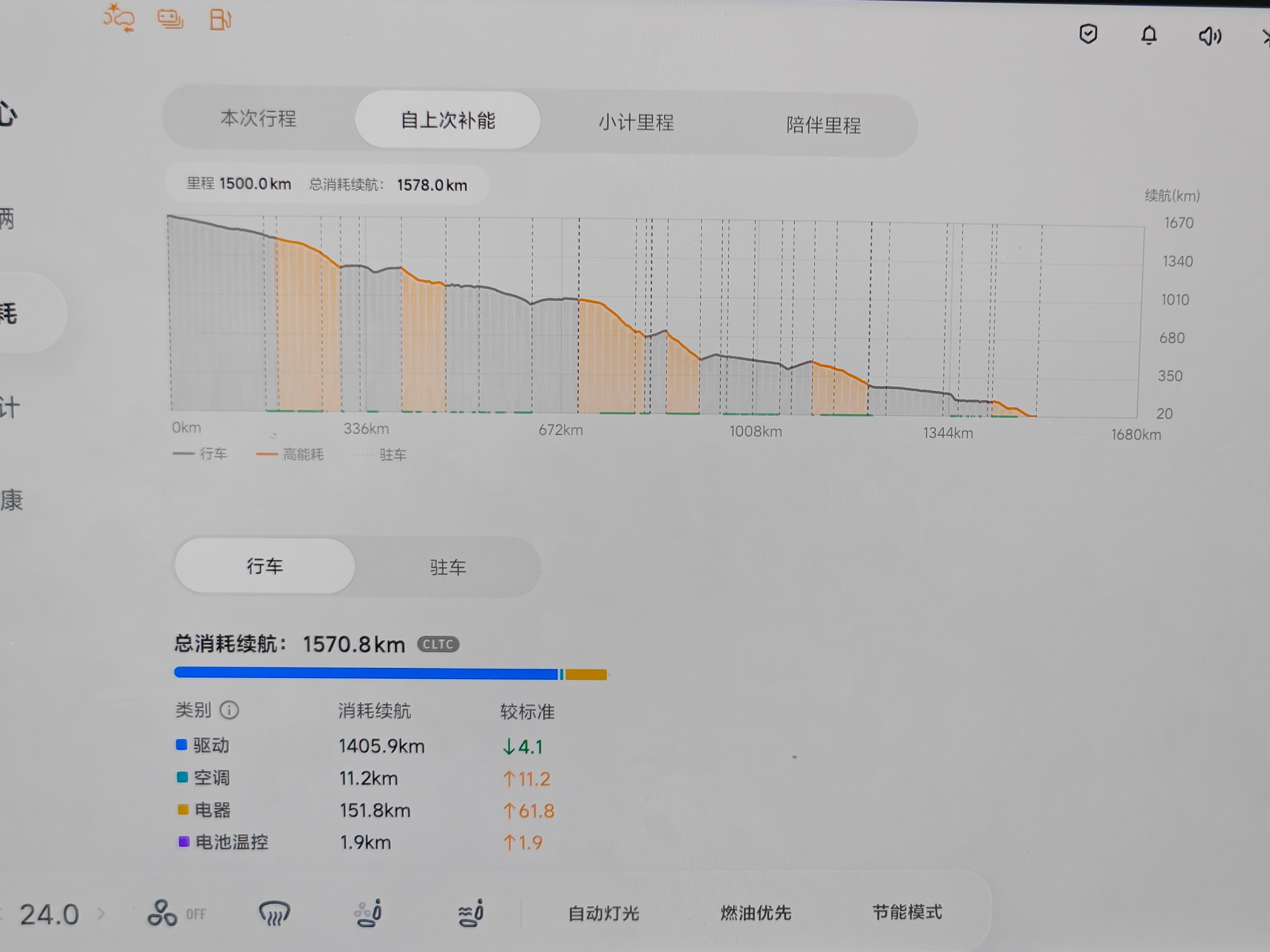Screen dimensions: 1270x952
Task: Tap the 672km axis label
Action: 560,430
